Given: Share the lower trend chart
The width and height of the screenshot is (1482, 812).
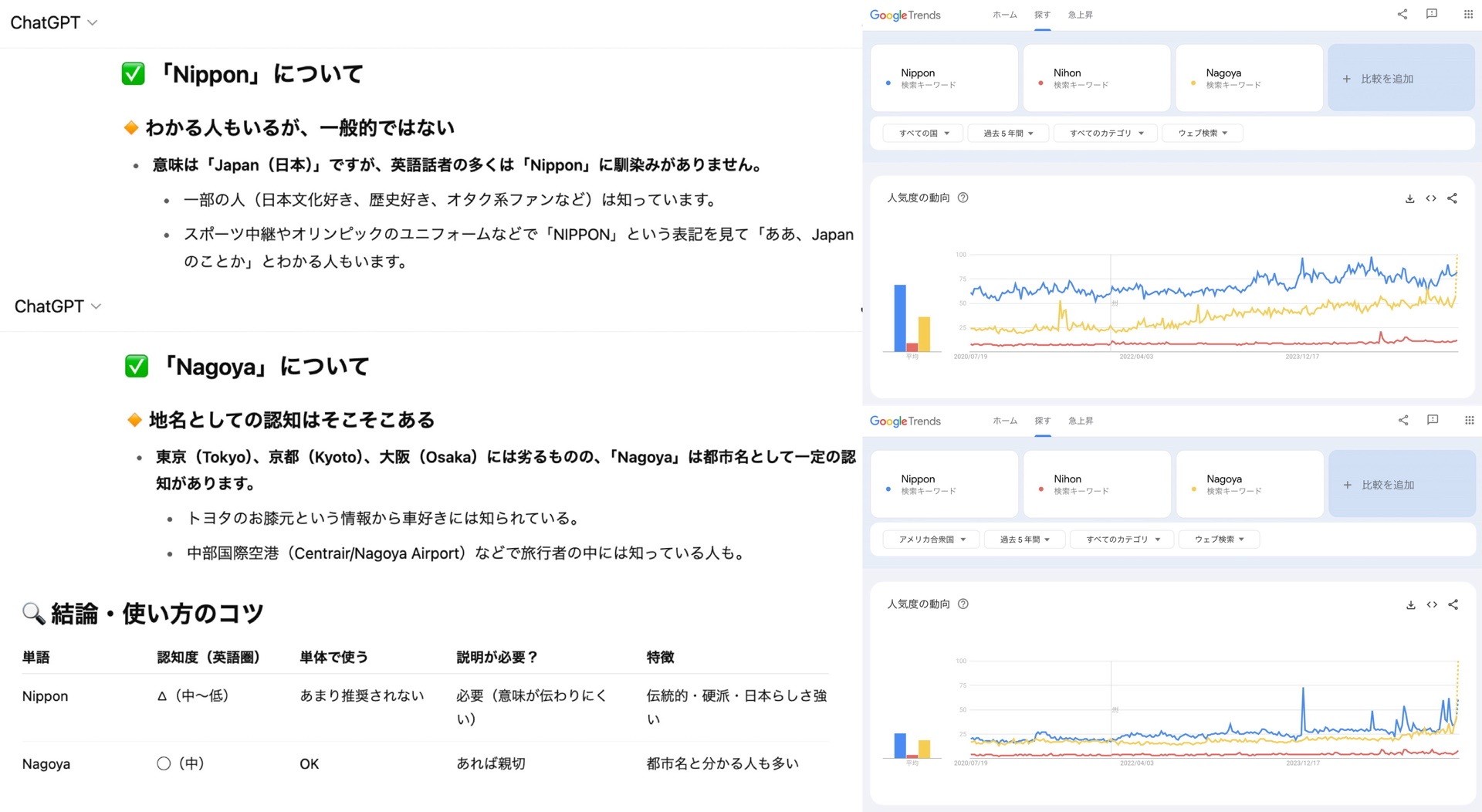Looking at the screenshot, I should click(1453, 604).
